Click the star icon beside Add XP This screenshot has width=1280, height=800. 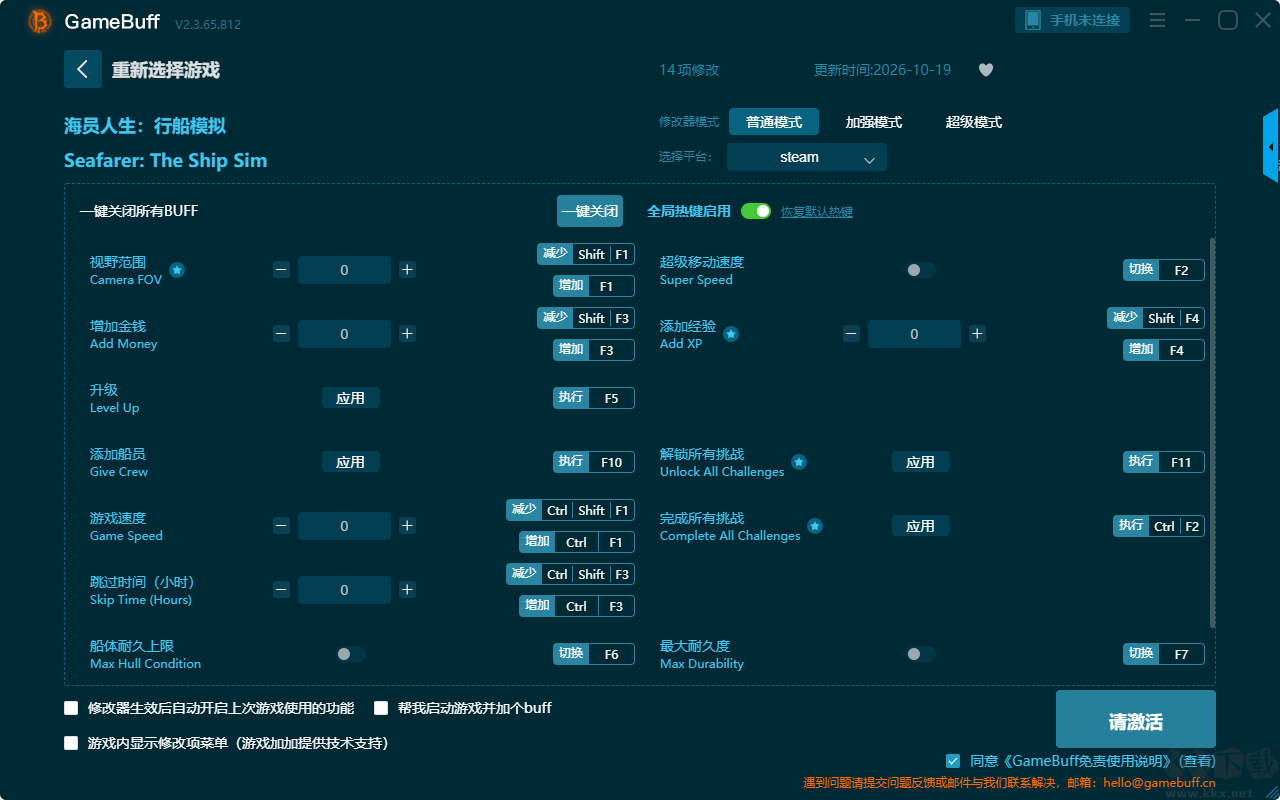click(x=731, y=334)
